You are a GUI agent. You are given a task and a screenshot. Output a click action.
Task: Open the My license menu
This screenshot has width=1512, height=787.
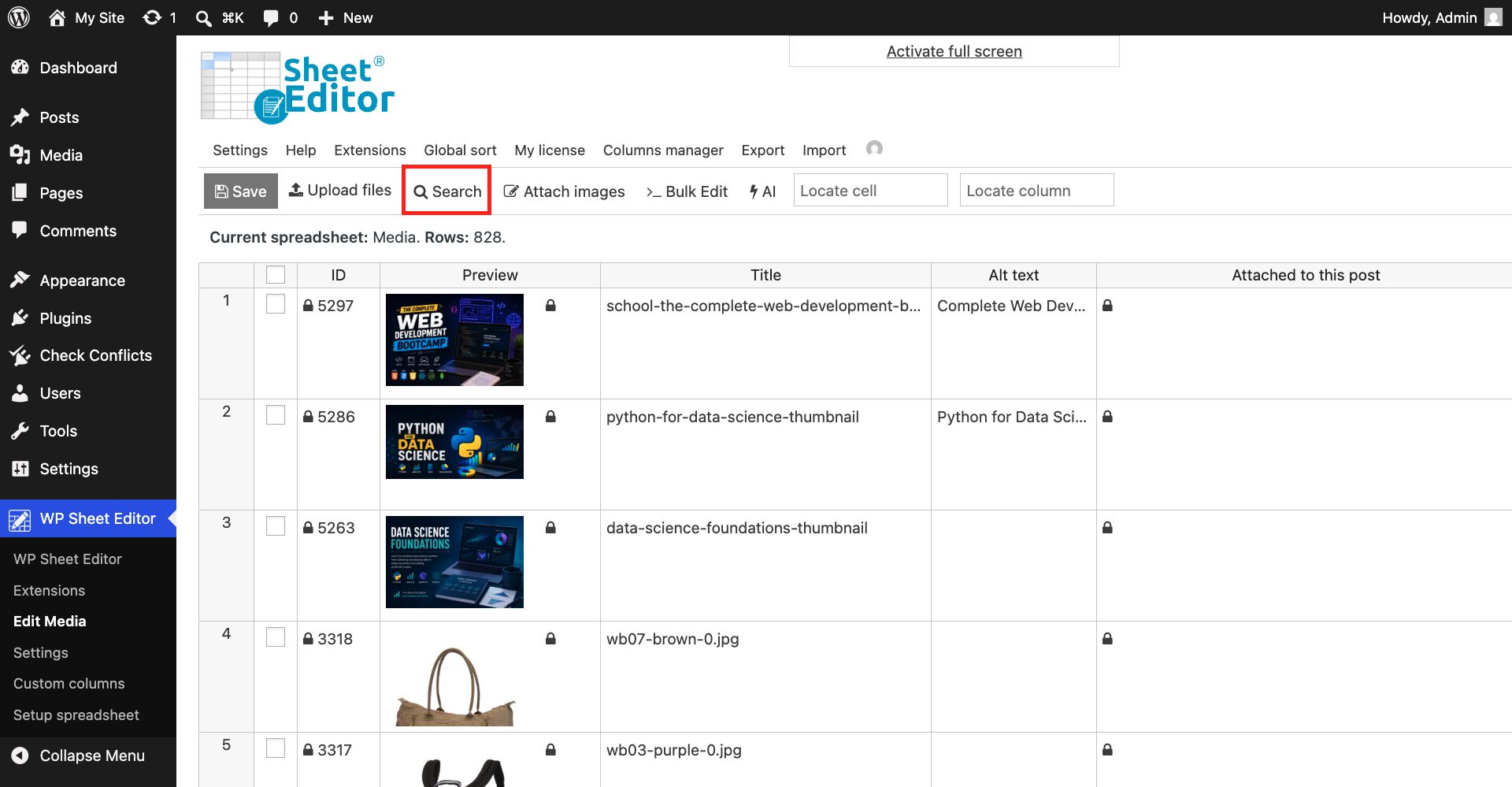(x=550, y=150)
